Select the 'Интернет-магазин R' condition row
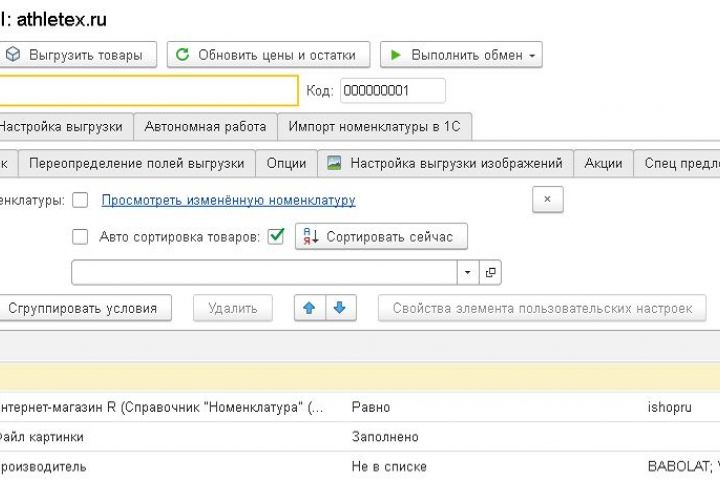Screen dimensions: 720x480 tap(360, 407)
